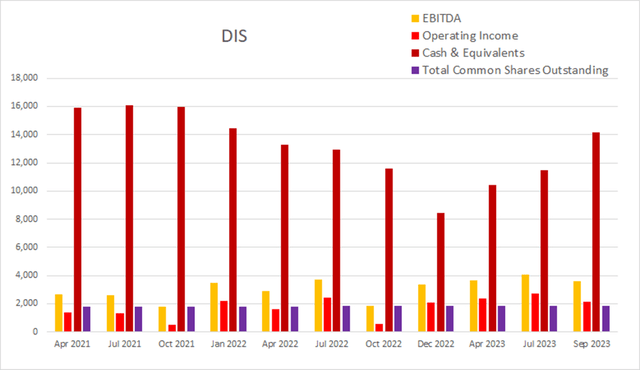Select the purple Total Common Shares swatch
Viewport: 640px width, 370px height.
point(415,70)
